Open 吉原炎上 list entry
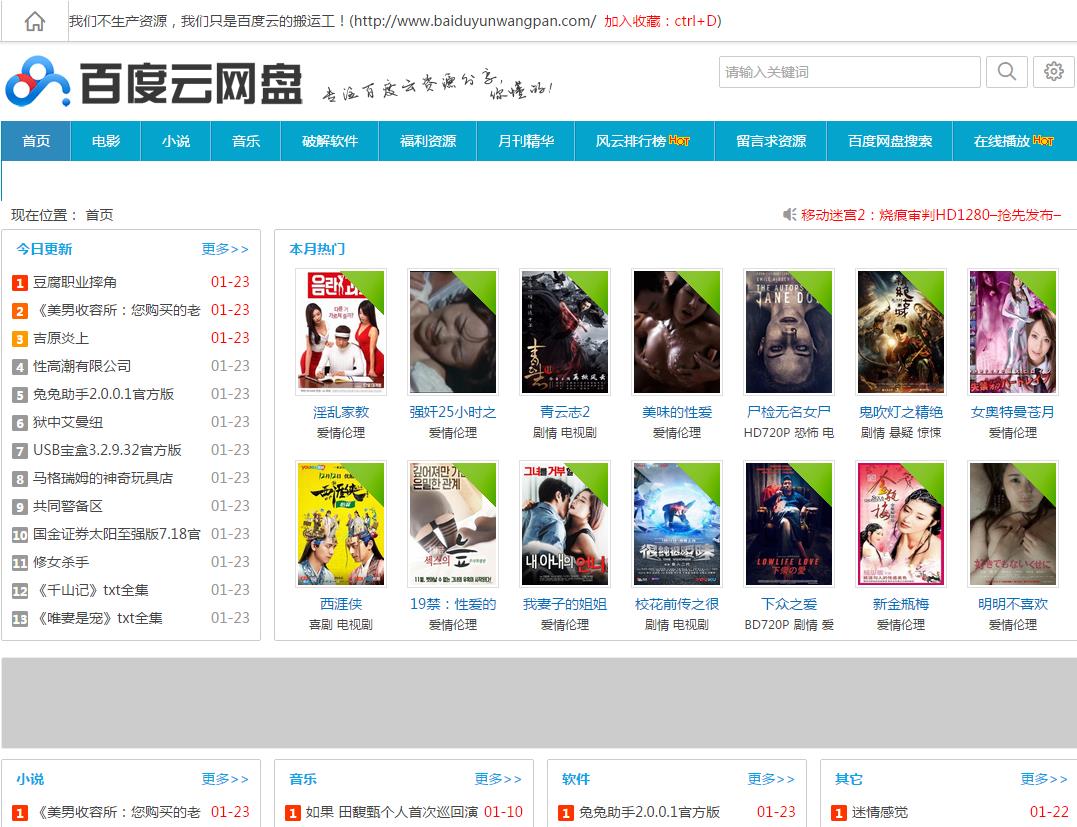1077x827 pixels. (x=61, y=338)
